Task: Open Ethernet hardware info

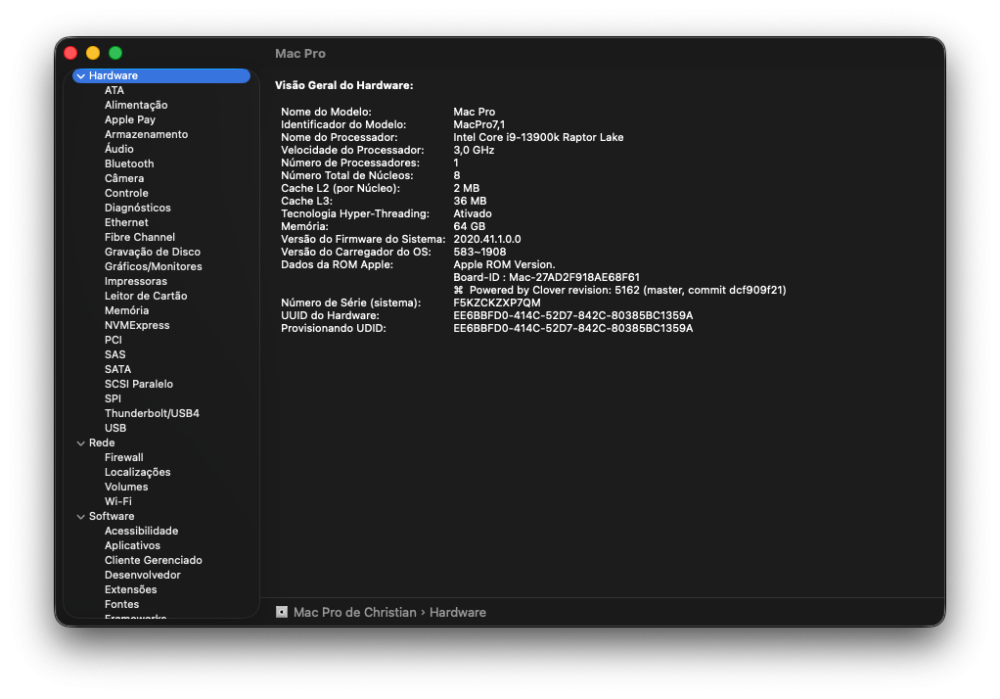Action: coord(126,223)
